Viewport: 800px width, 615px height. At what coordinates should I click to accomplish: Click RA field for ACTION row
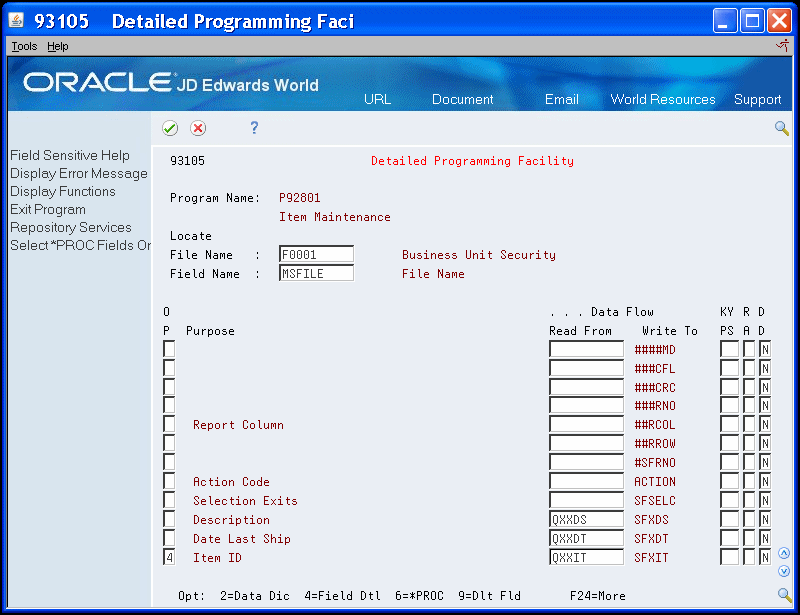749,481
